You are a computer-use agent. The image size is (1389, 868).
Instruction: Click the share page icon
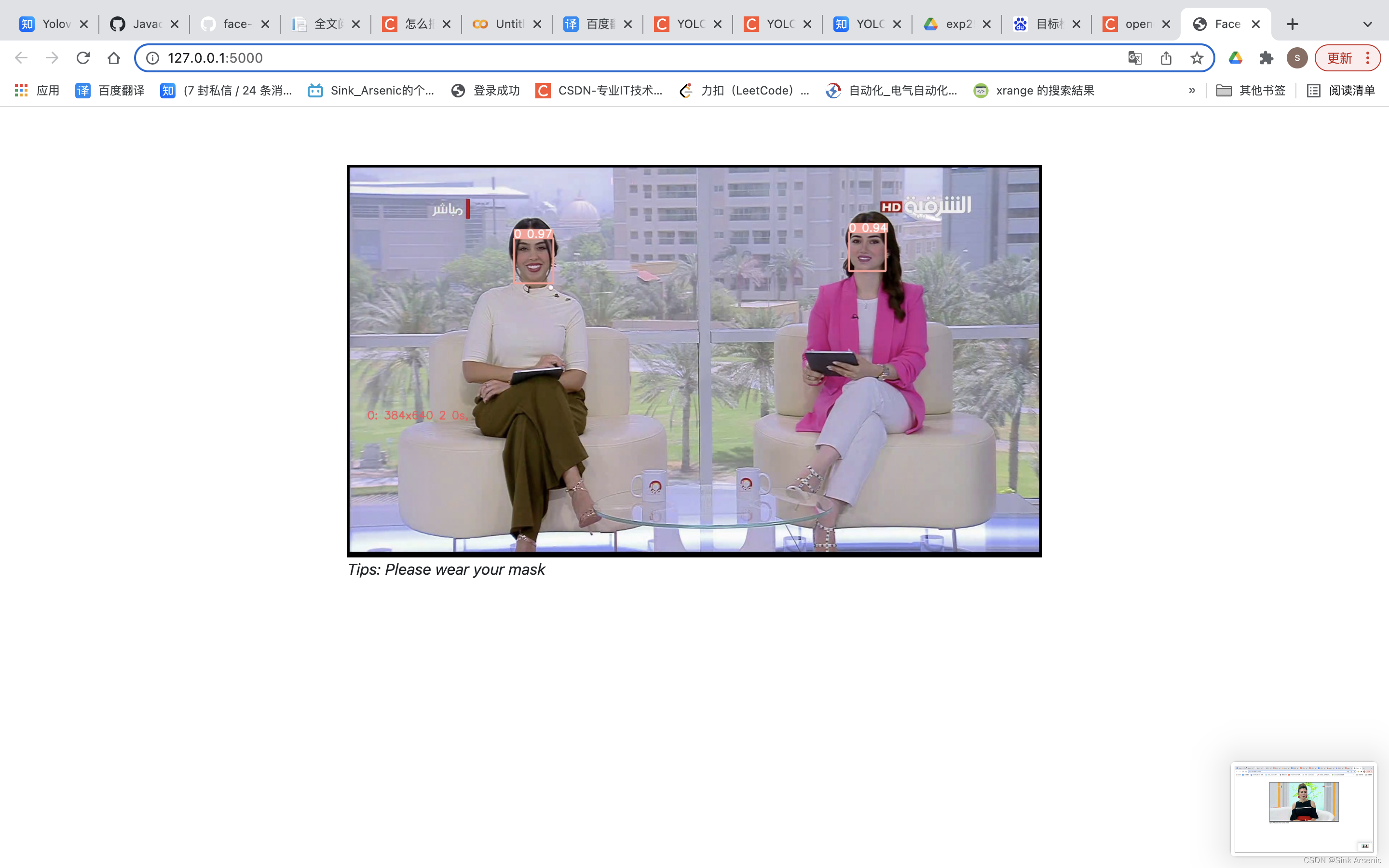(1166, 58)
